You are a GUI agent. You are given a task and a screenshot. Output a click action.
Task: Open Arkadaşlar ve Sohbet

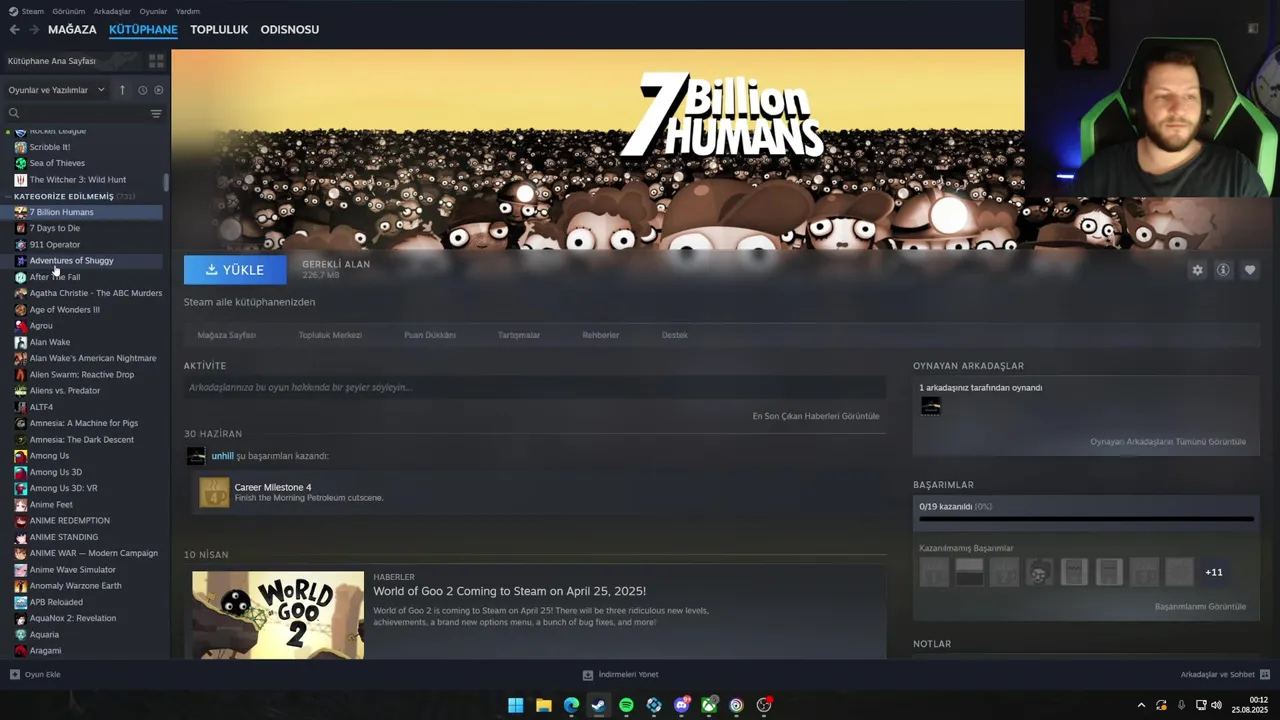pos(1225,675)
